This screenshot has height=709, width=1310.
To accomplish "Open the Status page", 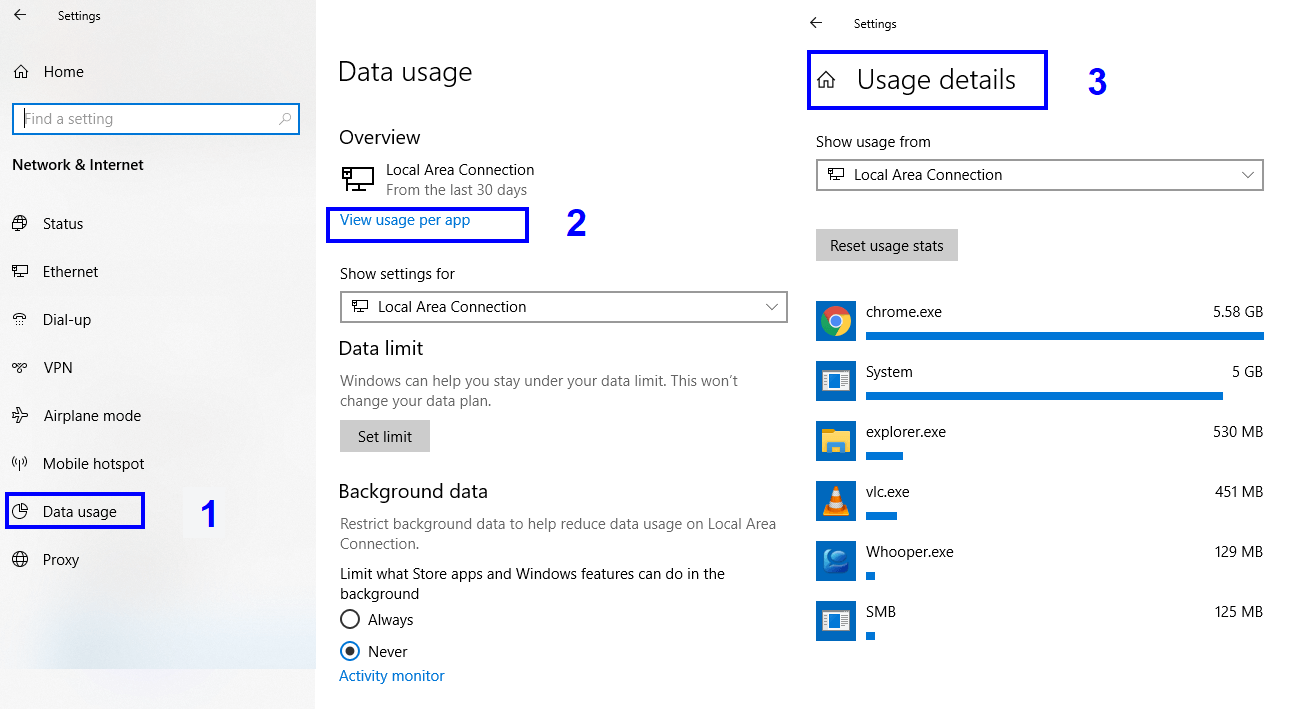I will coord(63,223).
